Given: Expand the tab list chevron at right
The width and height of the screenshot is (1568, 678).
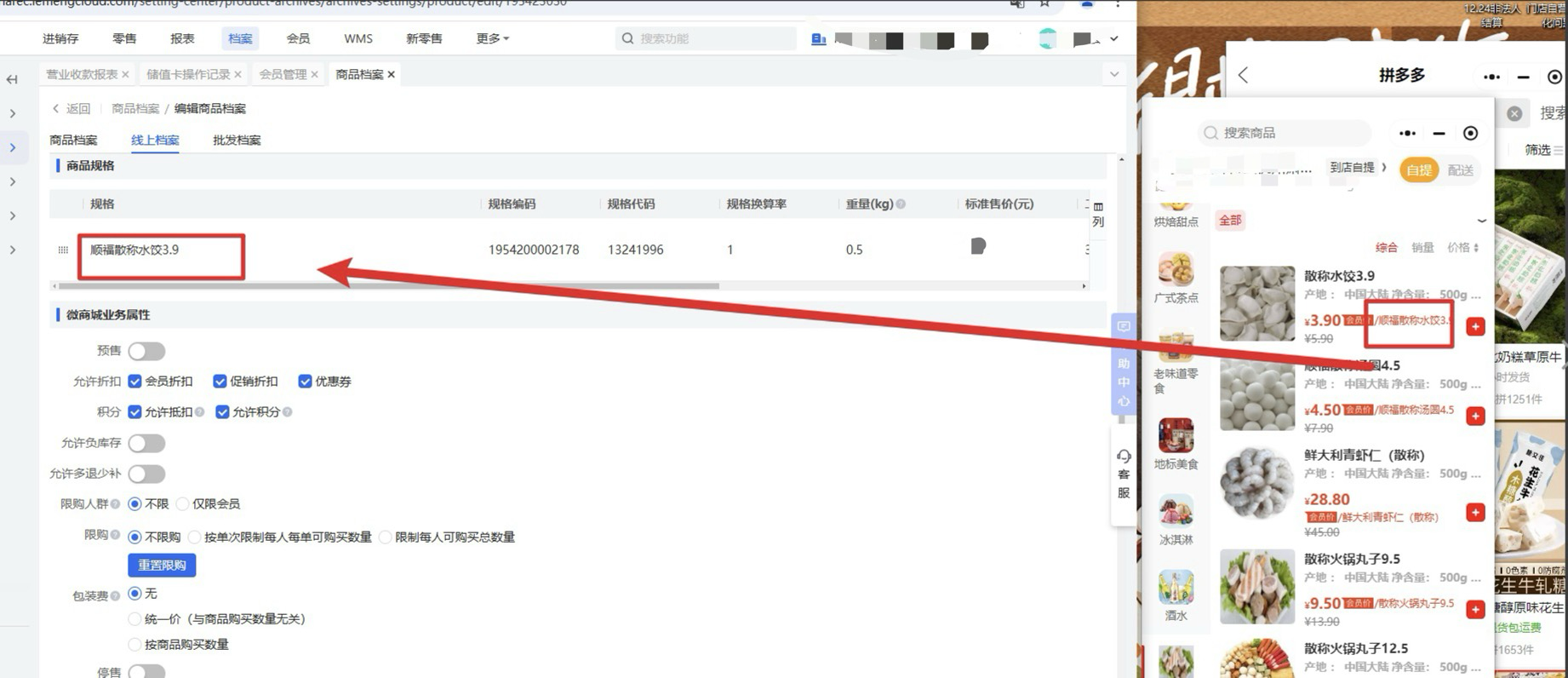Looking at the screenshot, I should (1113, 74).
